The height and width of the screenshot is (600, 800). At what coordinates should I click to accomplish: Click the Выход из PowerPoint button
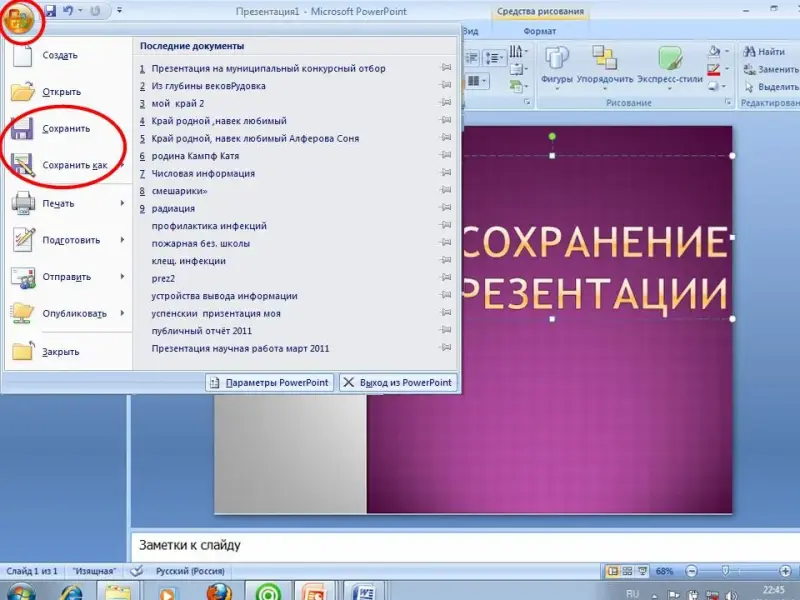pos(397,382)
